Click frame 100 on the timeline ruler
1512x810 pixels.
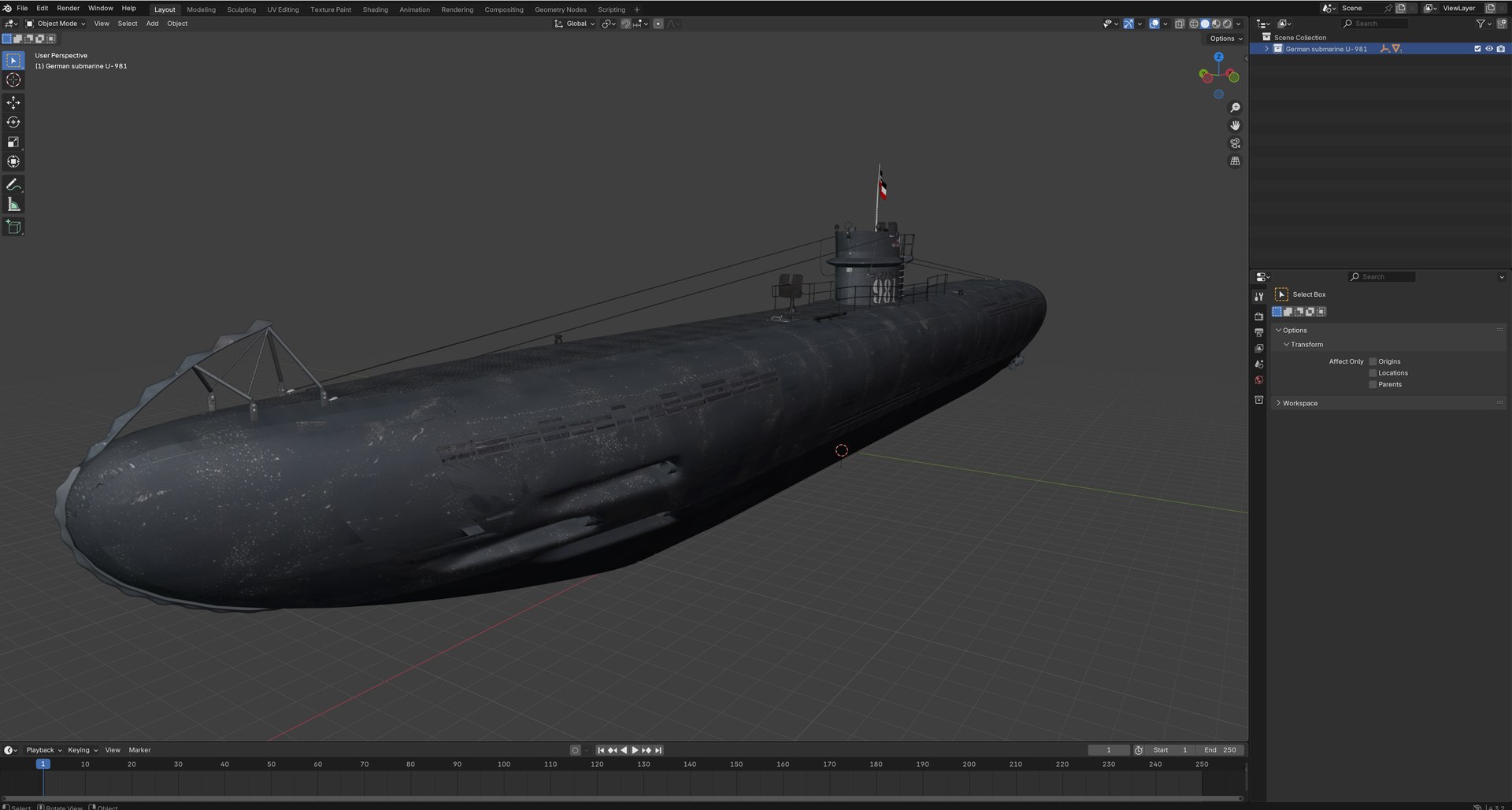point(504,764)
